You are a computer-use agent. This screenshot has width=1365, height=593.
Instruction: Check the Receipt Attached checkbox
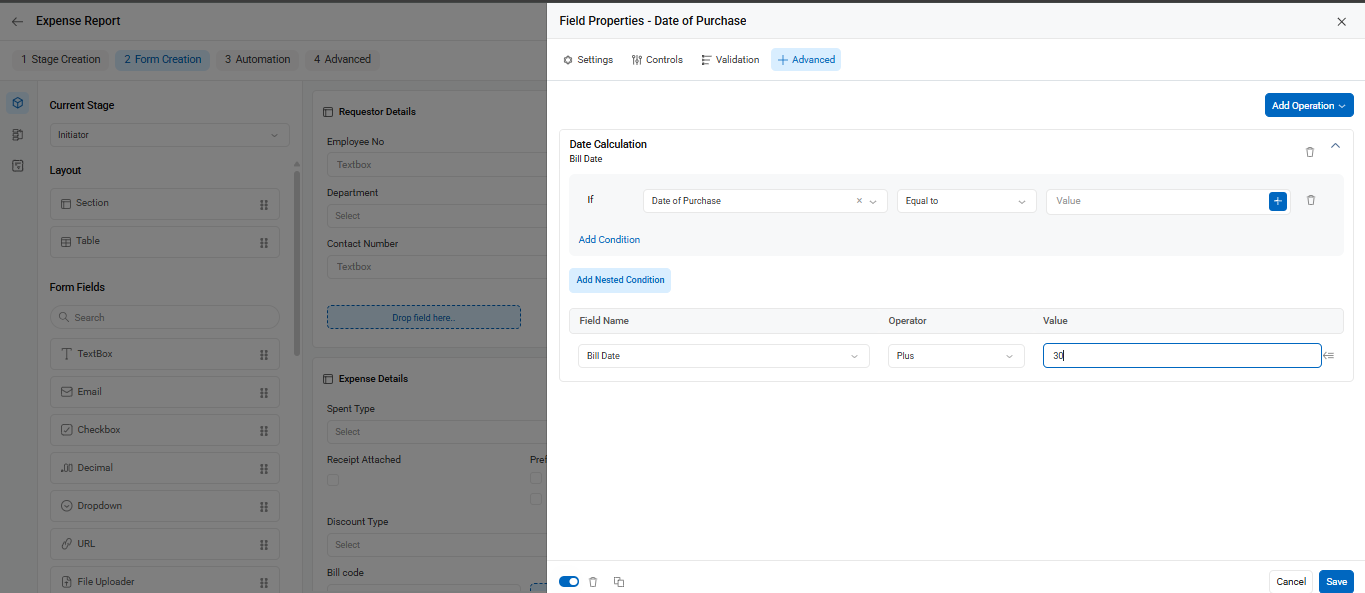click(x=333, y=480)
